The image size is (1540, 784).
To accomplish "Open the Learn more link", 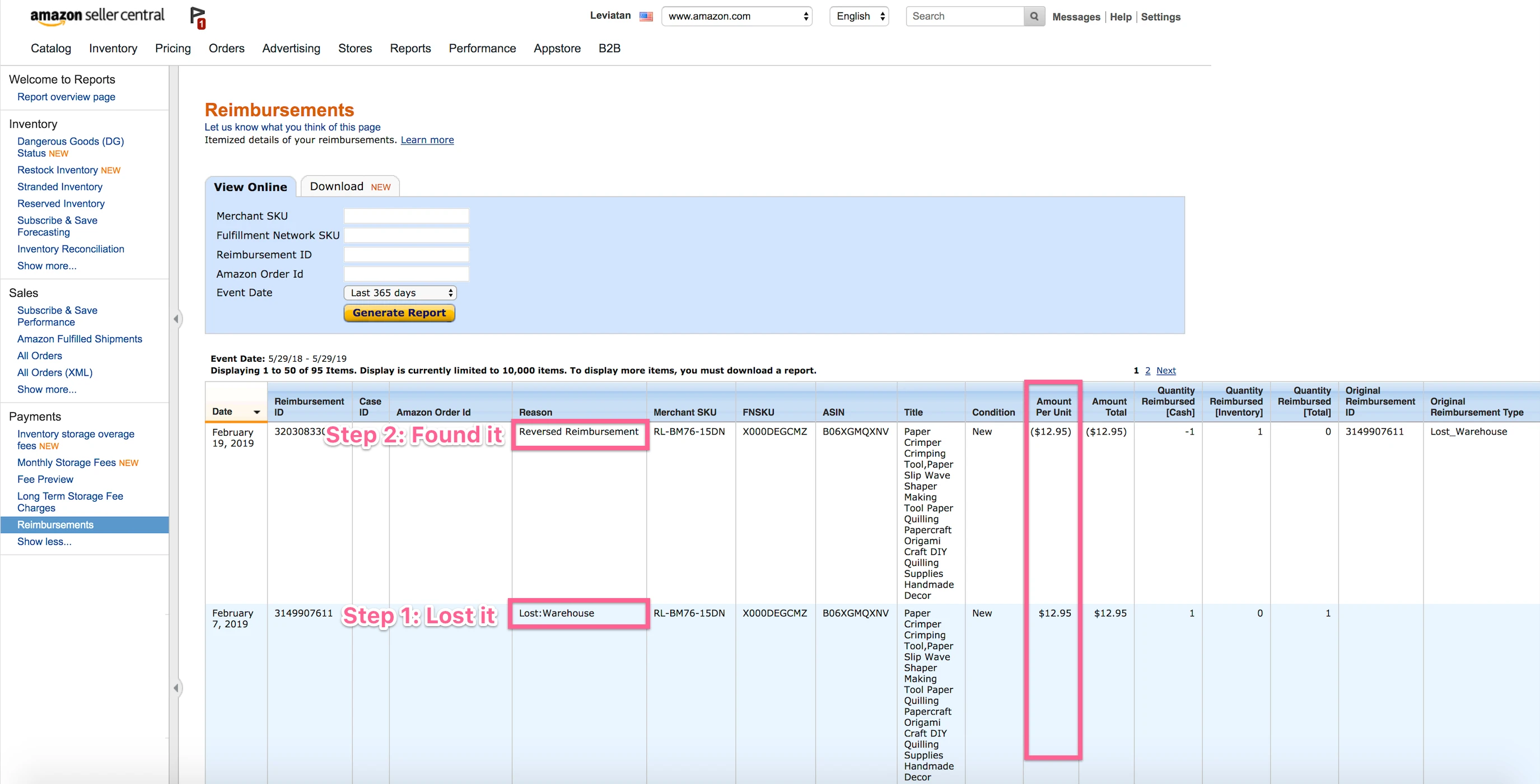I will point(427,140).
